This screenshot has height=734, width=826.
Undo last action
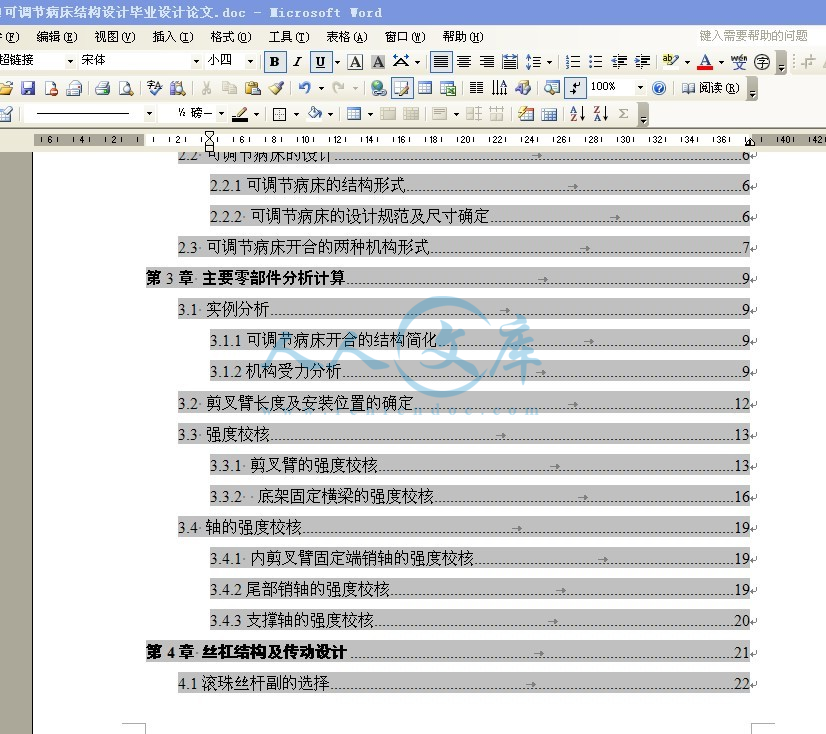pyautogui.click(x=304, y=88)
